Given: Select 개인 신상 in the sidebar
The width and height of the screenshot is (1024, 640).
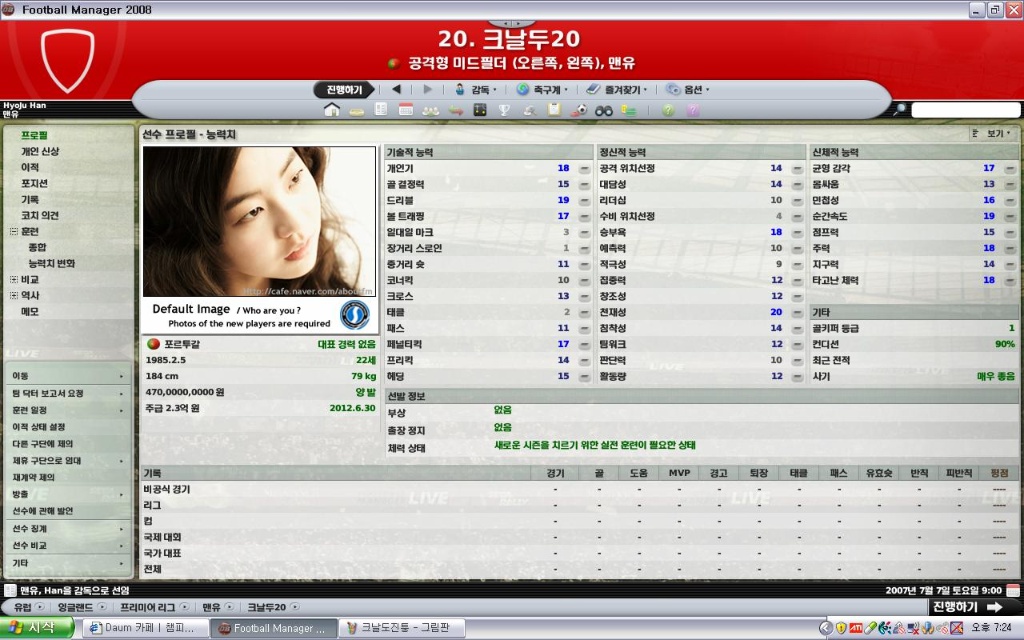Looking at the screenshot, I should coord(40,152).
